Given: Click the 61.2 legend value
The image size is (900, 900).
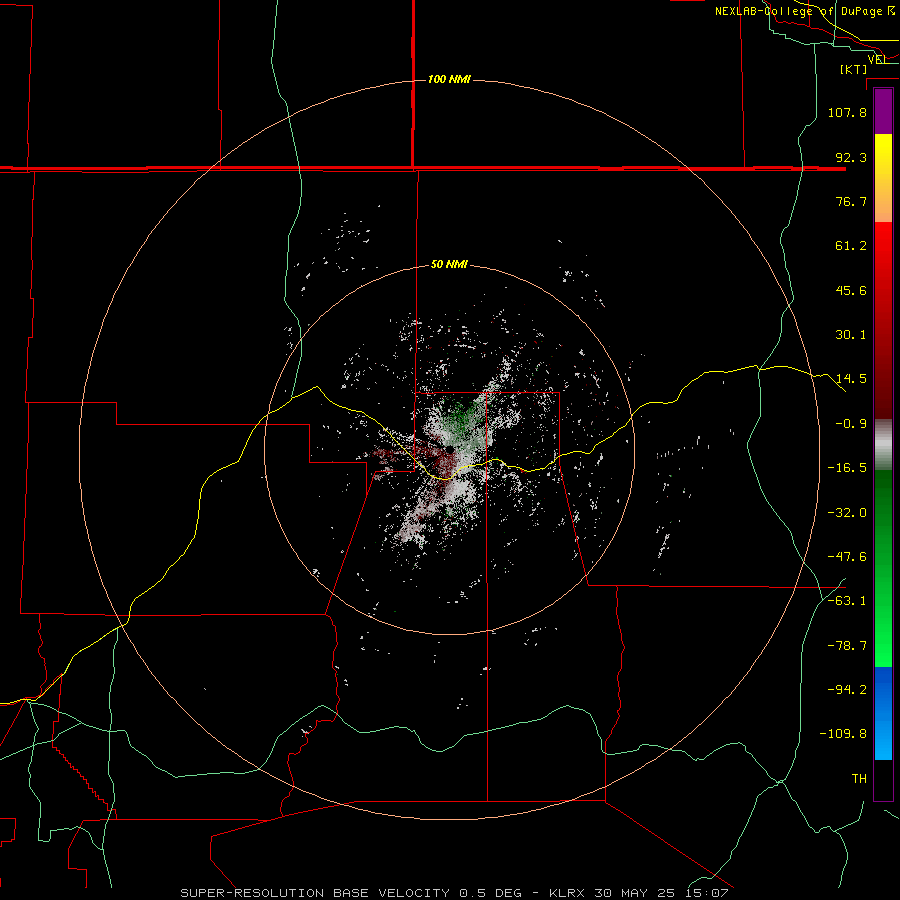Looking at the screenshot, I should click(x=851, y=246).
